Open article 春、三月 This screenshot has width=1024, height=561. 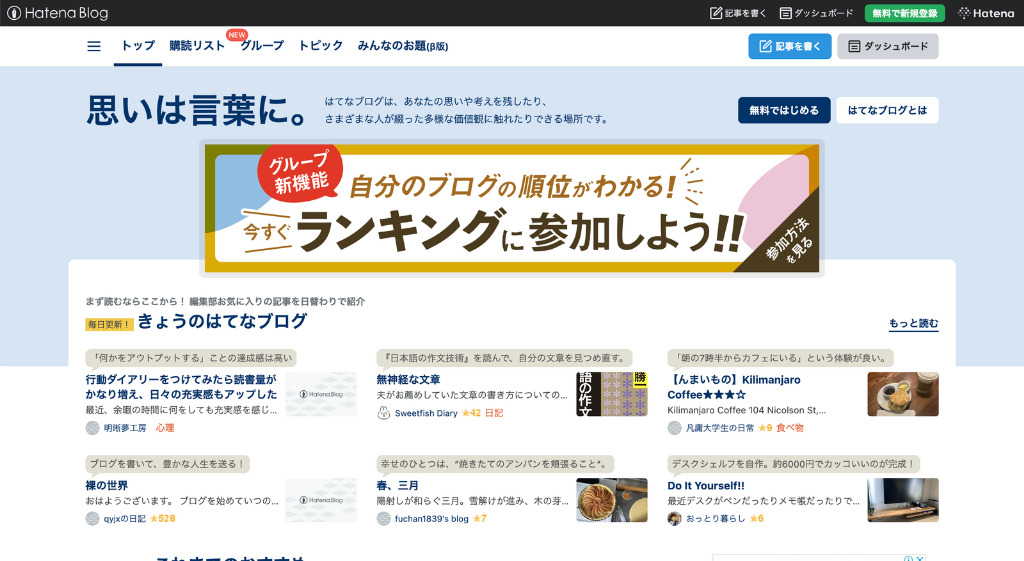398,486
